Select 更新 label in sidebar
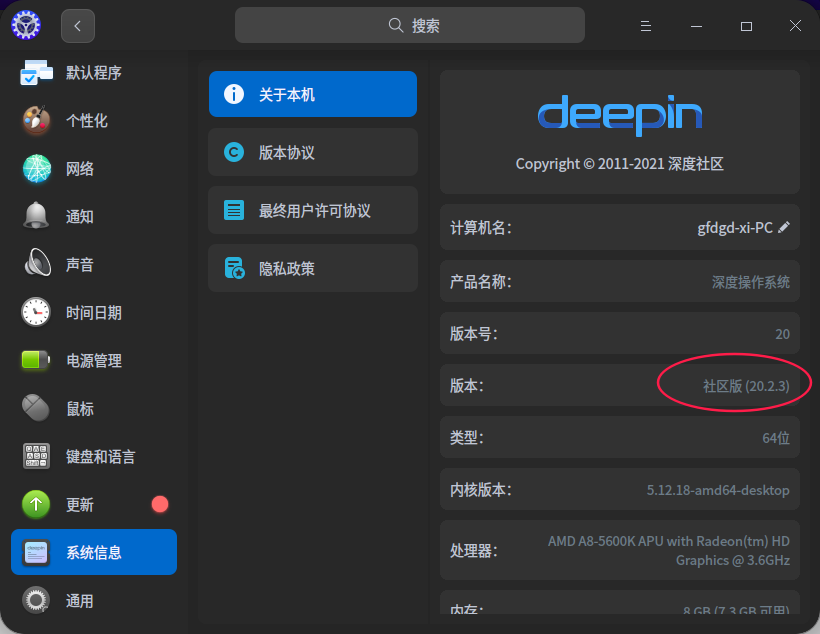 (x=79, y=505)
